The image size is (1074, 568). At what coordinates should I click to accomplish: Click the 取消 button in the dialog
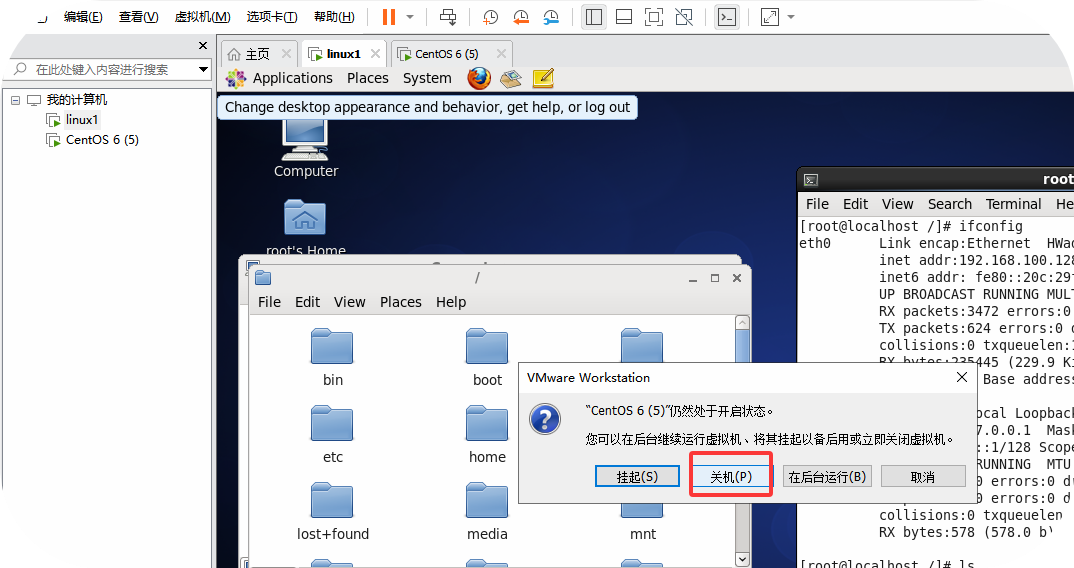click(x=923, y=476)
